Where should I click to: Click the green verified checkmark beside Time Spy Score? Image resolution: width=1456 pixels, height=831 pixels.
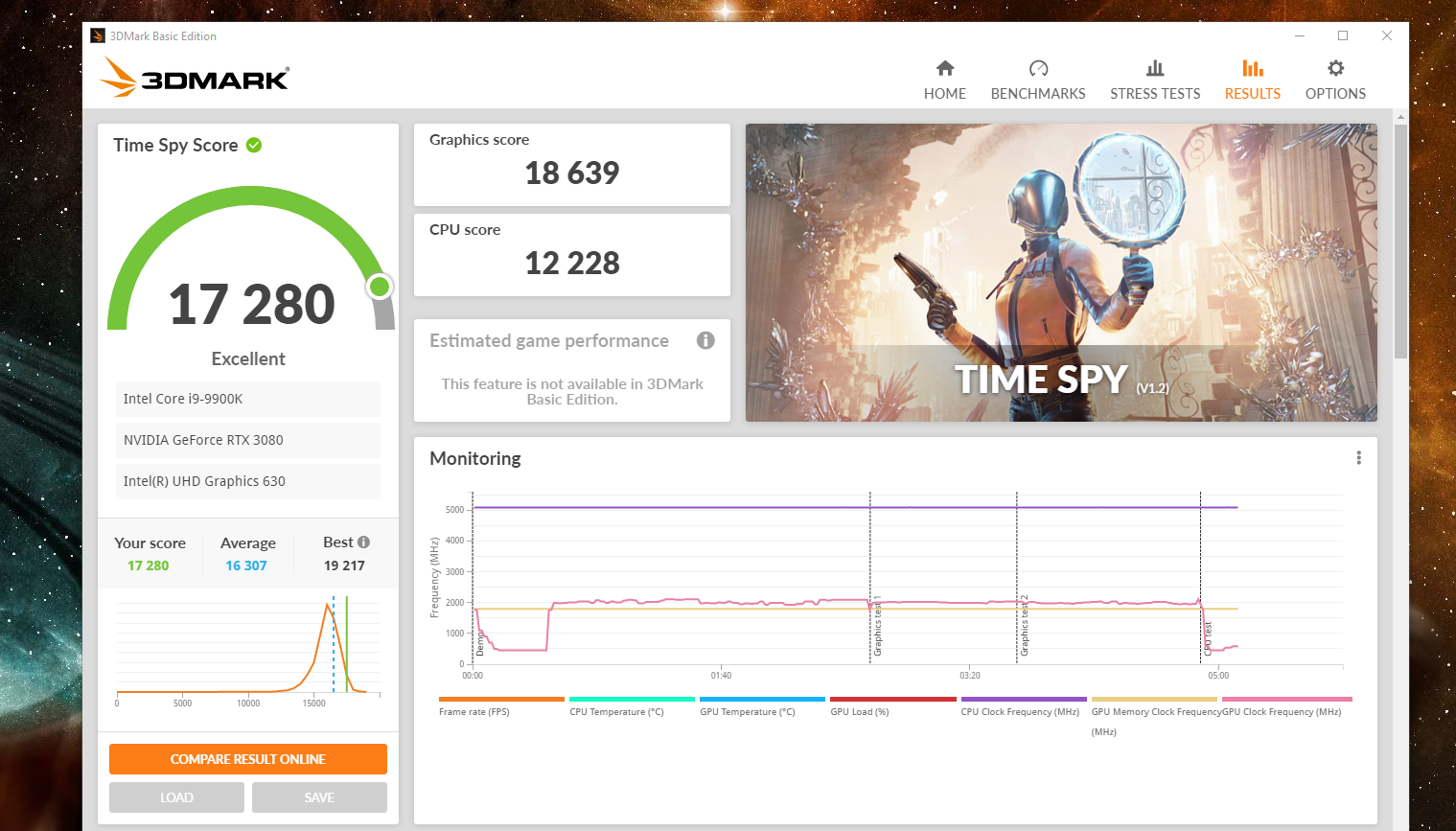coord(254,145)
